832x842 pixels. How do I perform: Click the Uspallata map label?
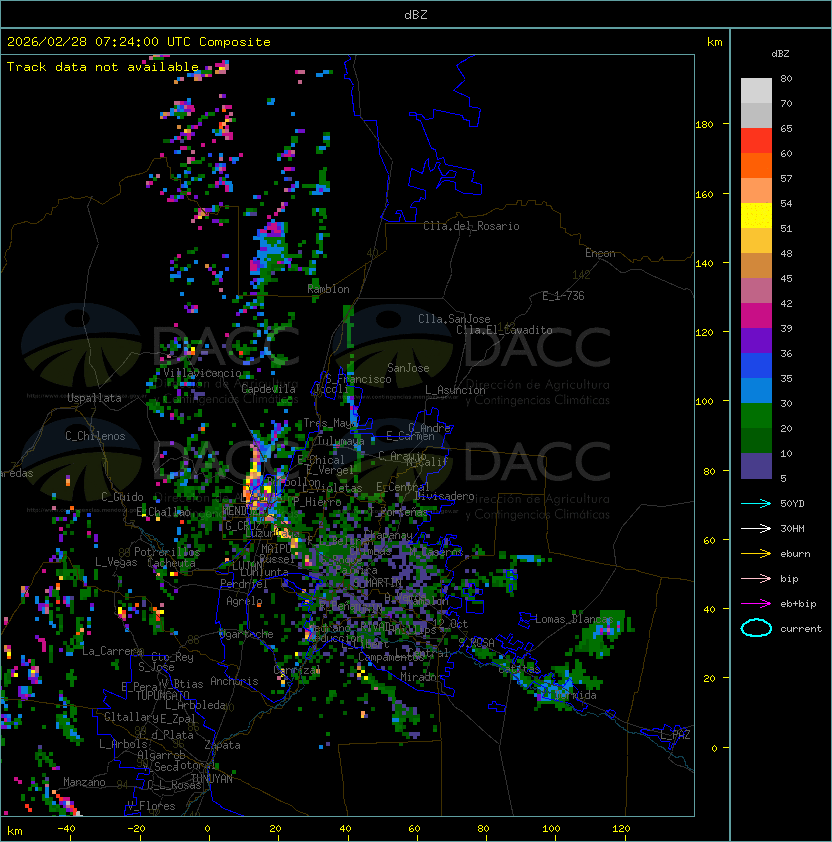[94, 398]
